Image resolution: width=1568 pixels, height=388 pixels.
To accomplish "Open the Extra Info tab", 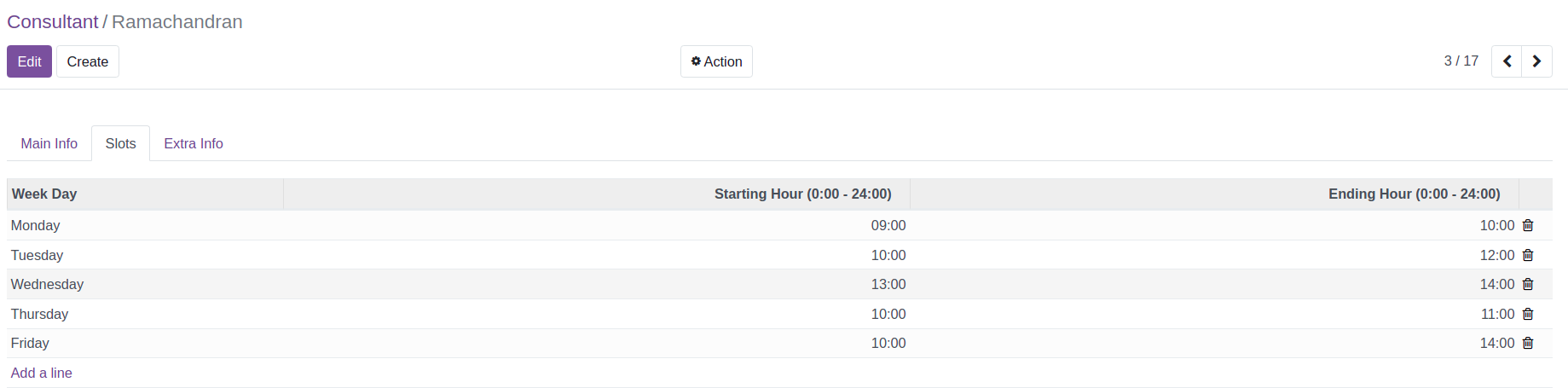I will tap(194, 143).
